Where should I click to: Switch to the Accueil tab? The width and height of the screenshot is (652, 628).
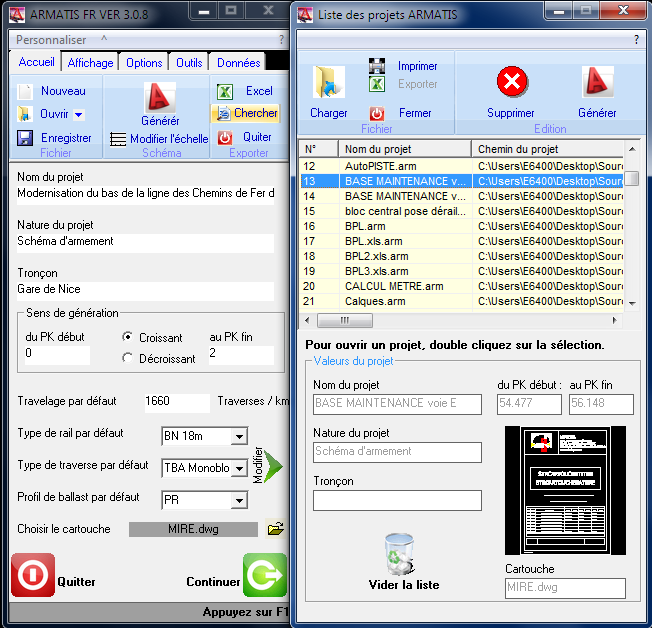pyautogui.click(x=36, y=62)
